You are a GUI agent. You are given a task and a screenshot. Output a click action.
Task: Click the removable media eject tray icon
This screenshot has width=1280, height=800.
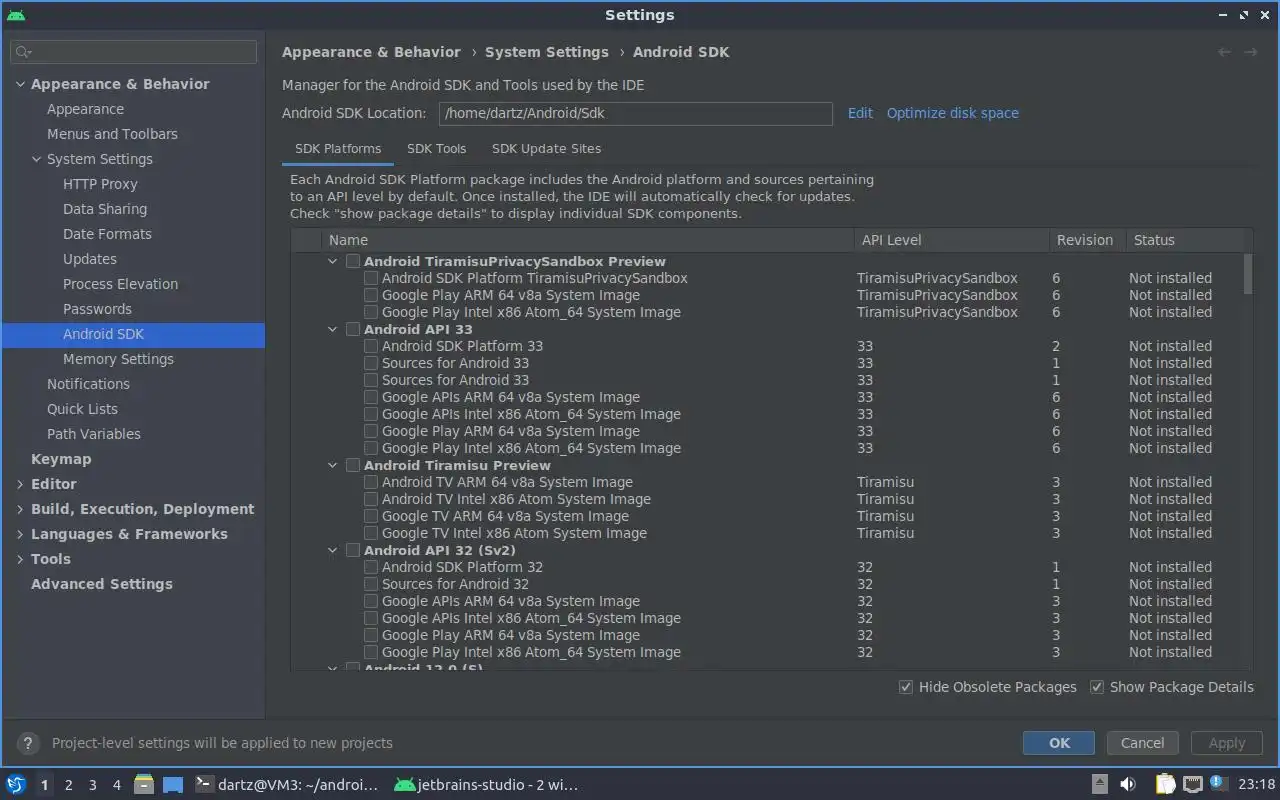[x=1100, y=785]
